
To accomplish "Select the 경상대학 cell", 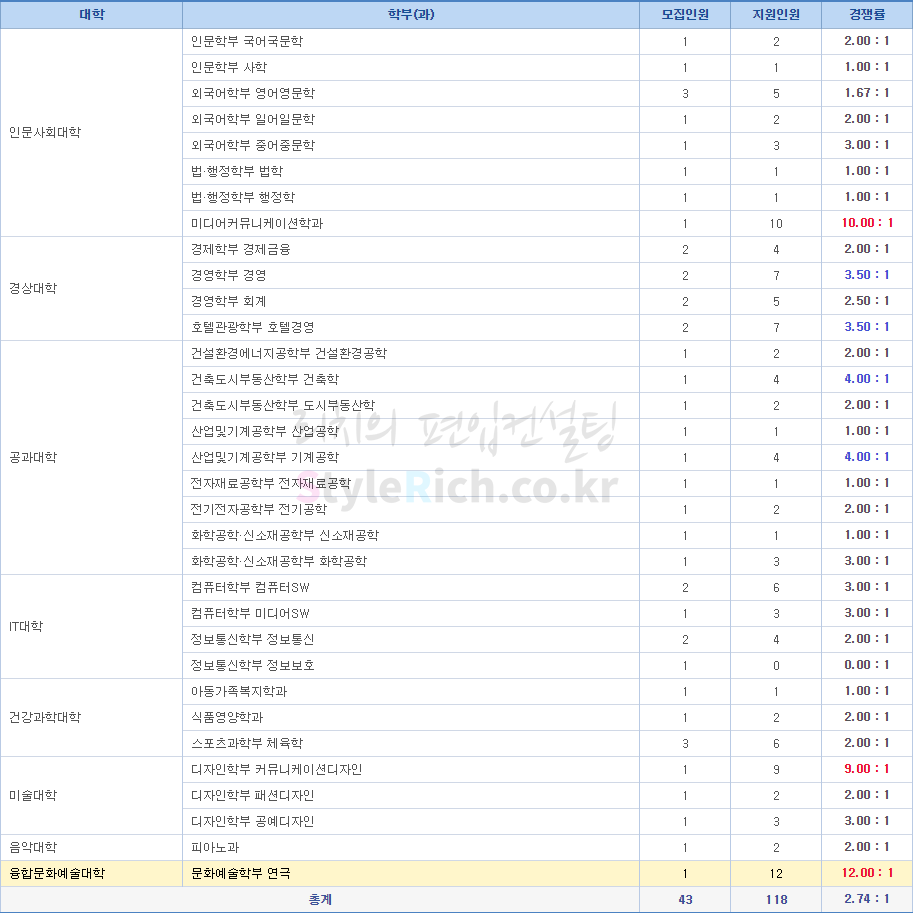I will pyautogui.click(x=91, y=288).
